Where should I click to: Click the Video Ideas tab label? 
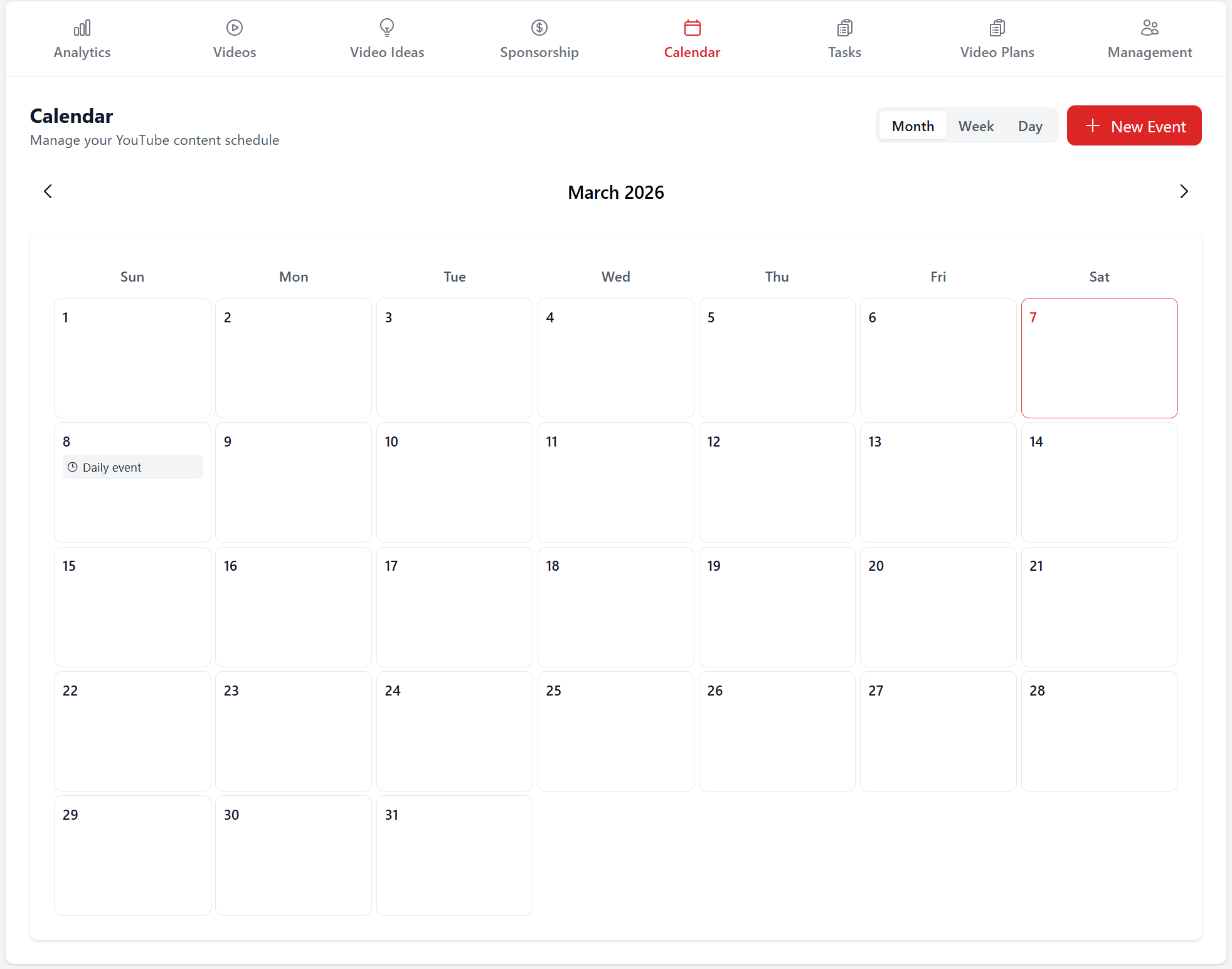387,53
